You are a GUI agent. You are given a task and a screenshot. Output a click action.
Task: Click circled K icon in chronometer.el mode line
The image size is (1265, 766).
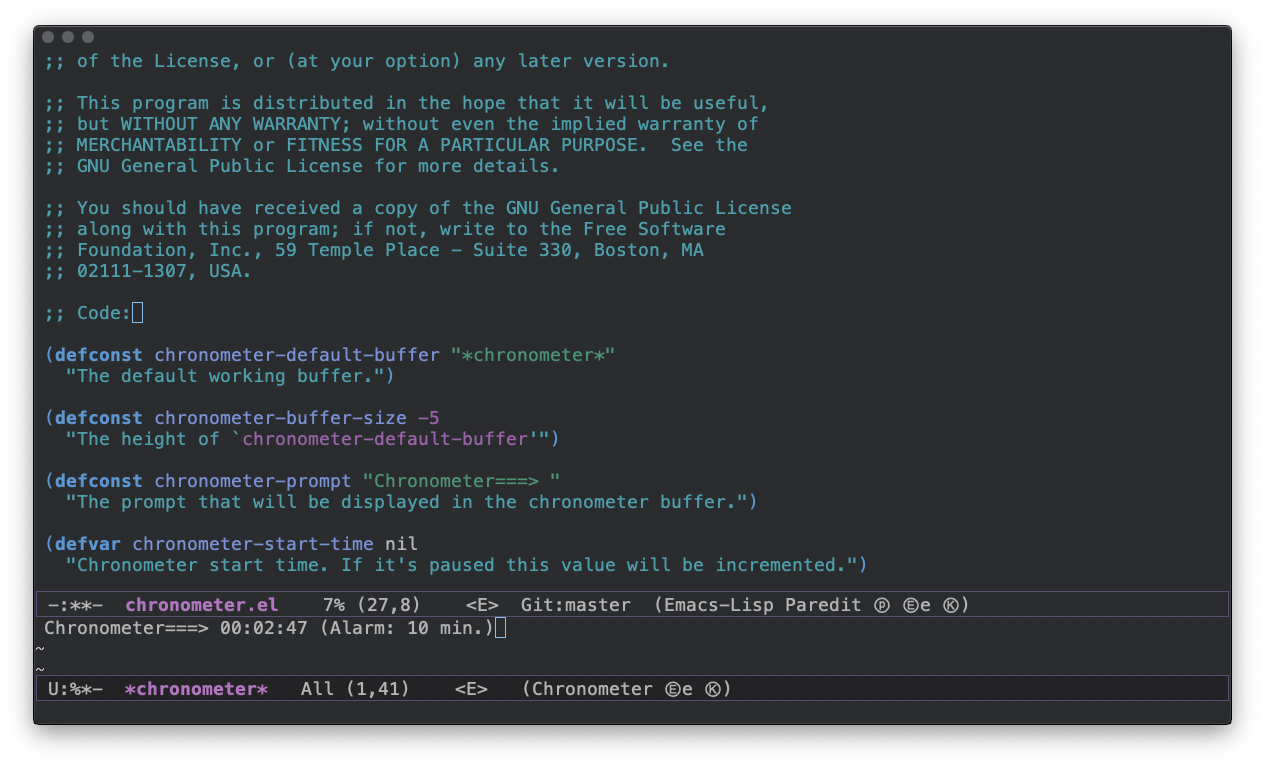pos(951,605)
